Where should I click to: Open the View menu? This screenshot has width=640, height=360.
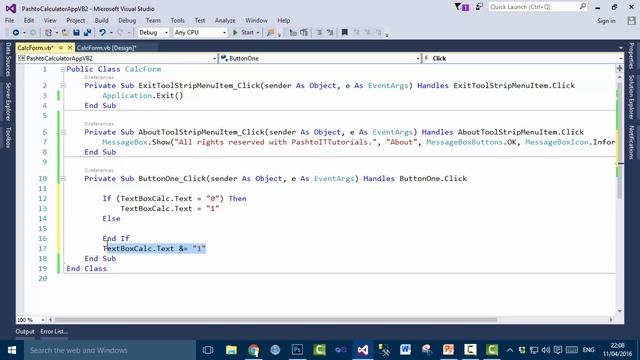coord(50,20)
